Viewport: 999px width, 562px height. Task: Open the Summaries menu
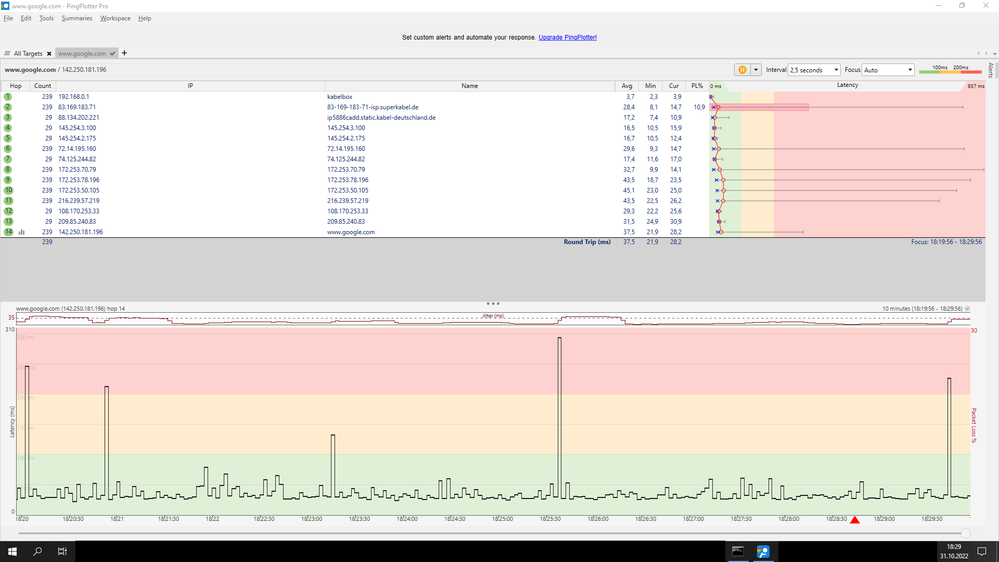click(77, 18)
